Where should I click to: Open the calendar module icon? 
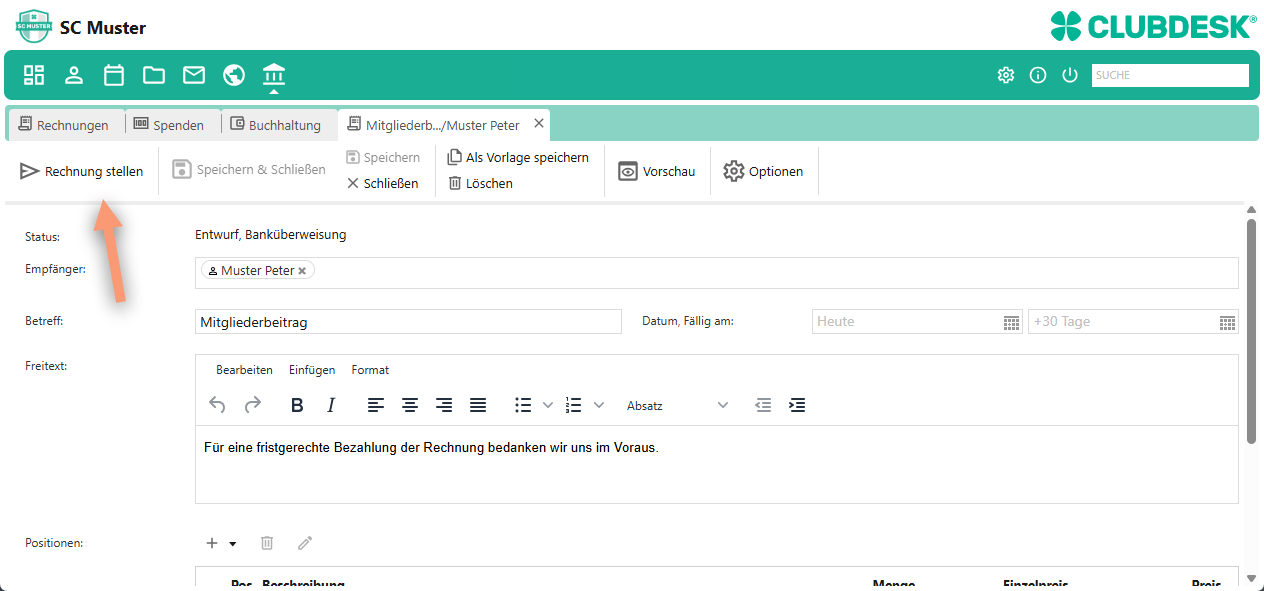coord(114,74)
